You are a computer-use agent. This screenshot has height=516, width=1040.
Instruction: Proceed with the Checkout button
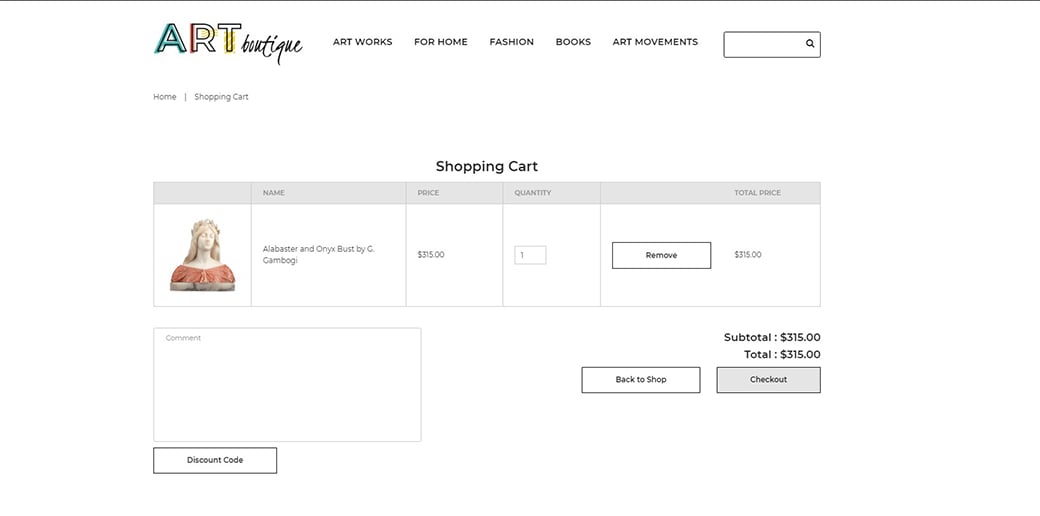(x=768, y=380)
